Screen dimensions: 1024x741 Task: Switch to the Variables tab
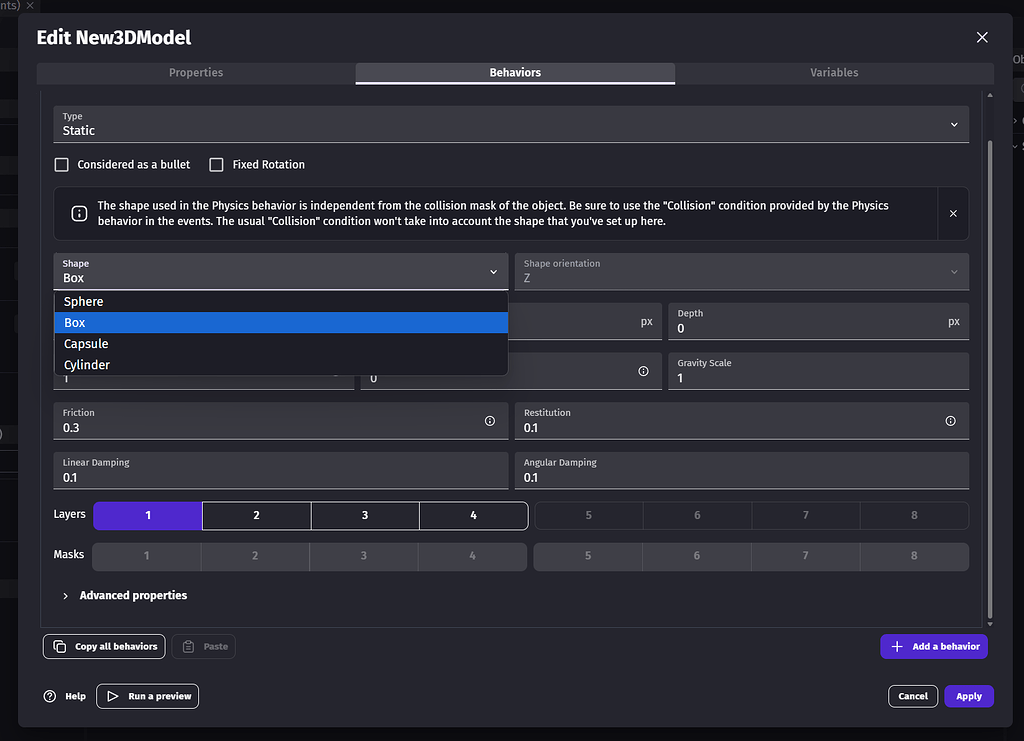coord(834,72)
